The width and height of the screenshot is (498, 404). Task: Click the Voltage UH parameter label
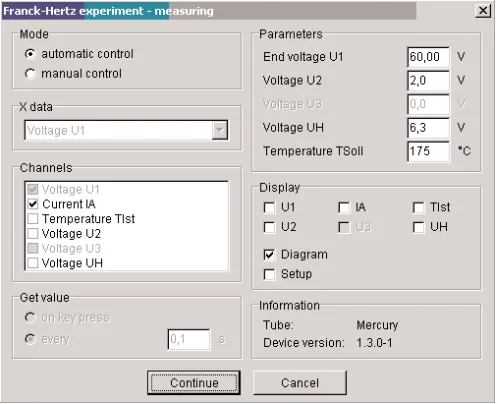[293, 127]
